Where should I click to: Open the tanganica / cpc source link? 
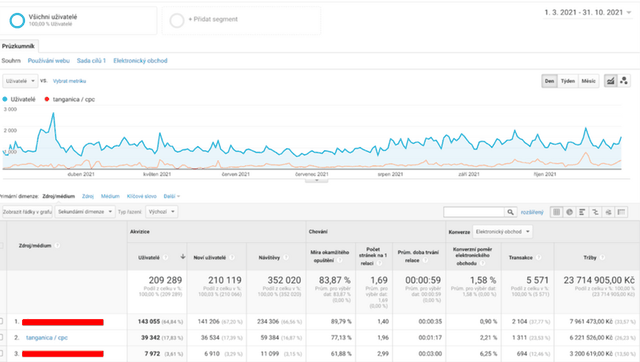click(47, 338)
